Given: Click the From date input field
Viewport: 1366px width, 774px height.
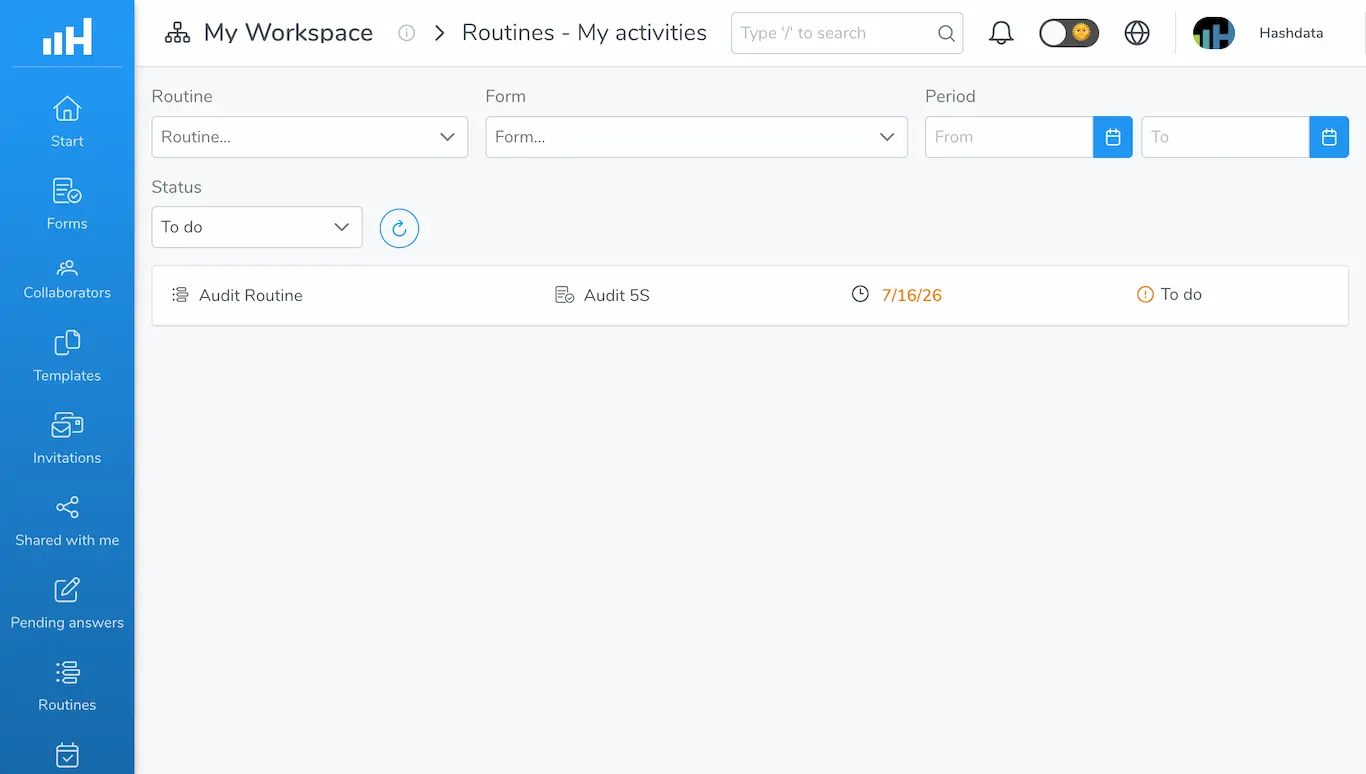Looking at the screenshot, I should (x=1009, y=137).
